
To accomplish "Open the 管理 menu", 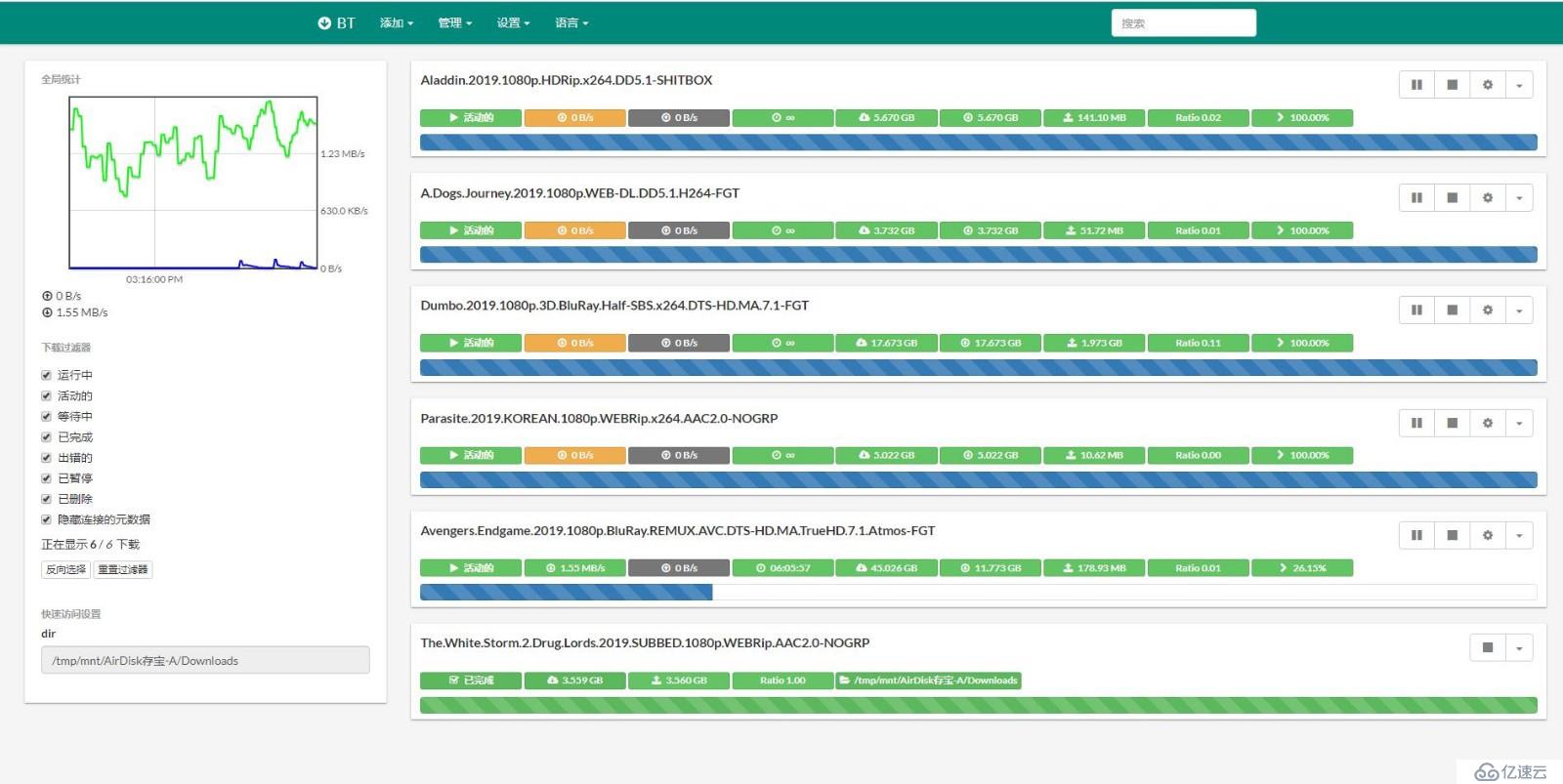I will pyautogui.click(x=455, y=22).
